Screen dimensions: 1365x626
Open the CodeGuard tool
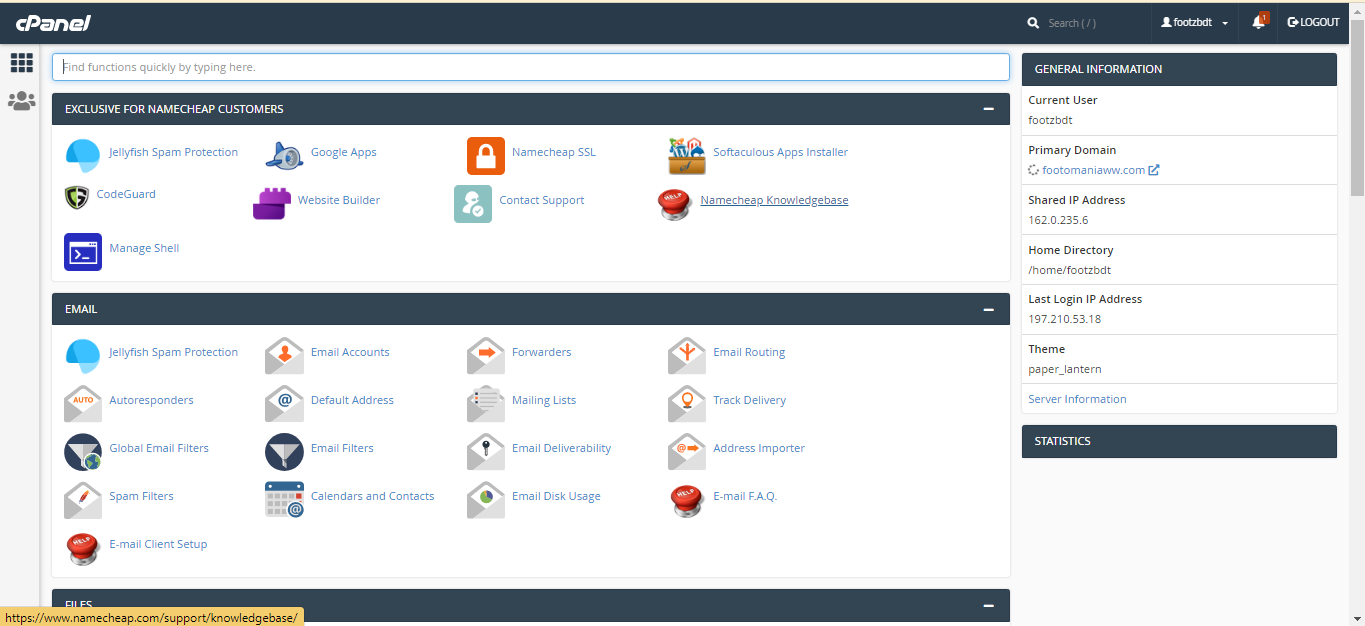(x=126, y=193)
